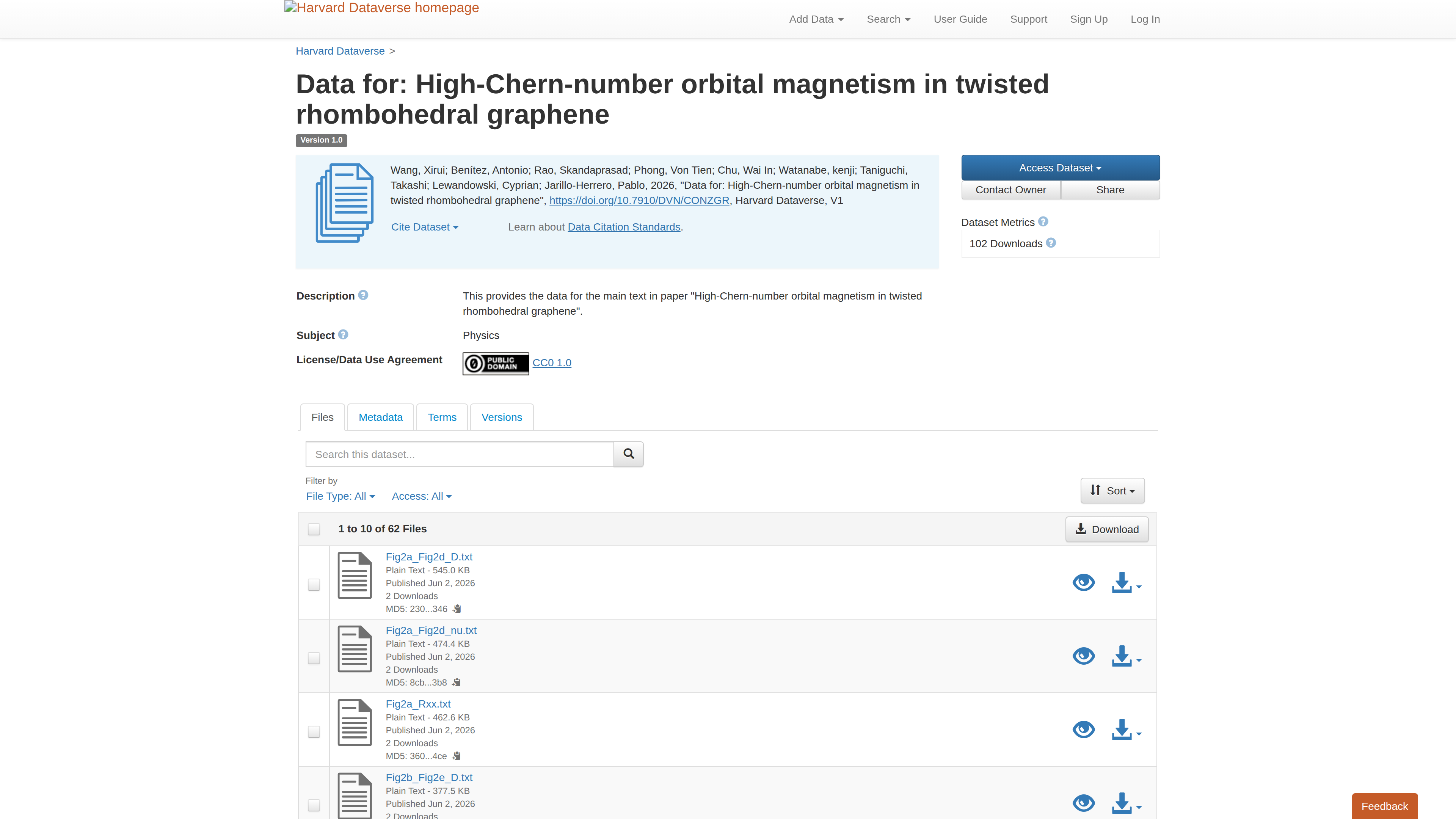The height and width of the screenshot is (819, 1456).
Task: Switch to the Versions tab
Action: coord(501,417)
